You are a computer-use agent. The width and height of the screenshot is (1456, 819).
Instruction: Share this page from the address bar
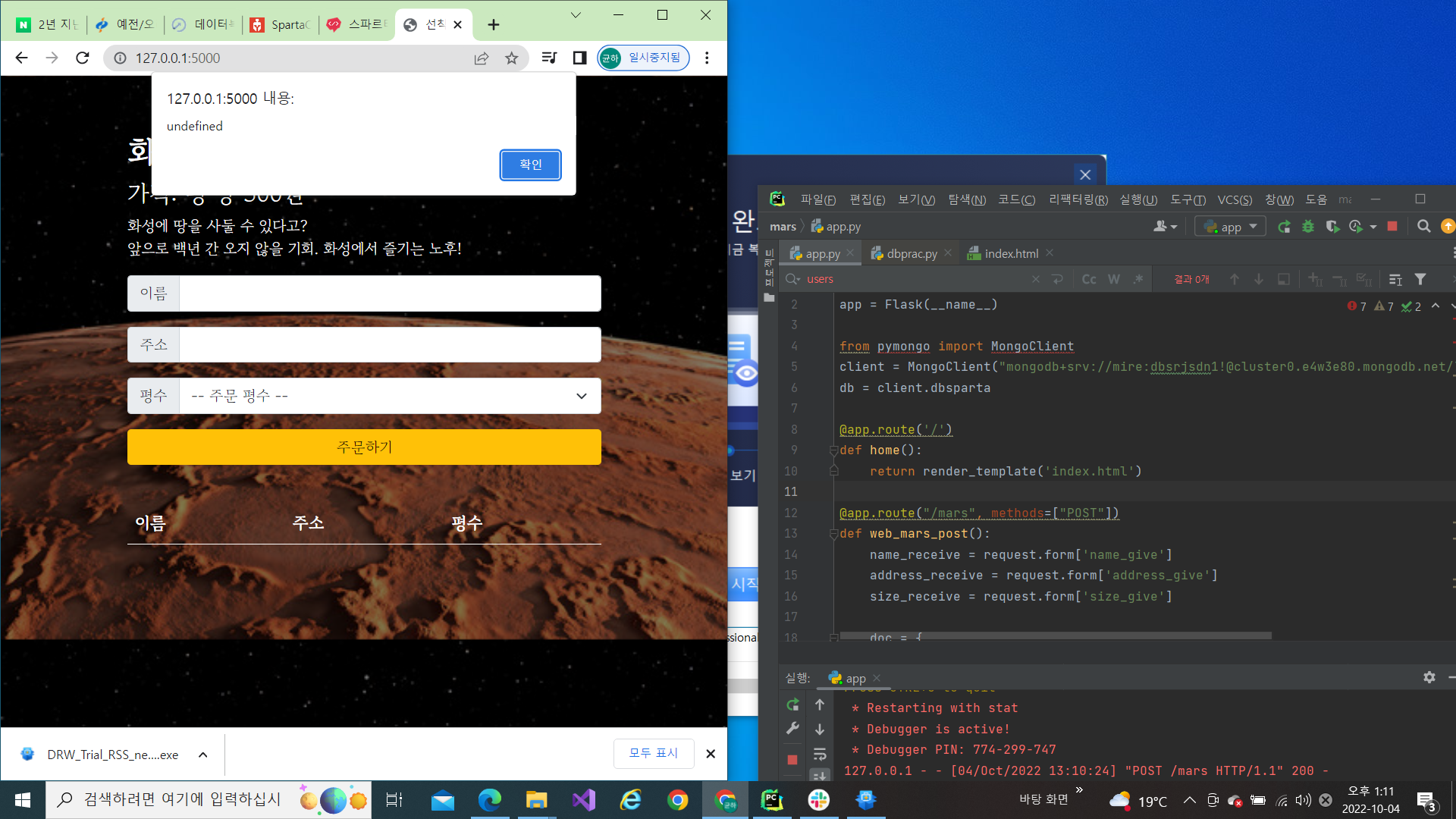[482, 58]
